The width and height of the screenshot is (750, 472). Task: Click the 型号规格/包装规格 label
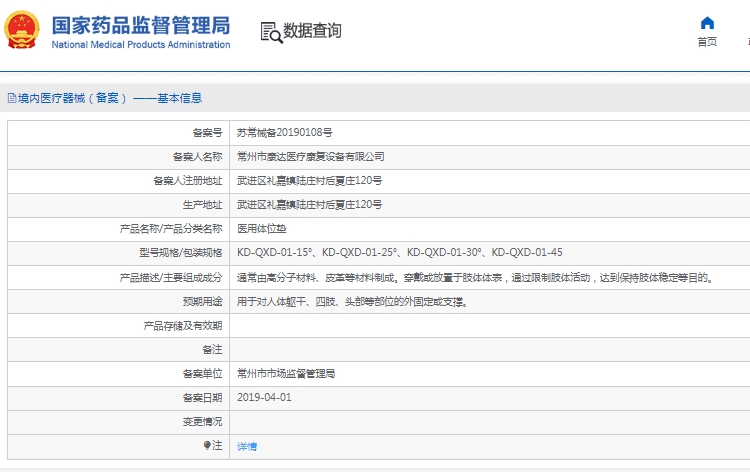coord(181,252)
